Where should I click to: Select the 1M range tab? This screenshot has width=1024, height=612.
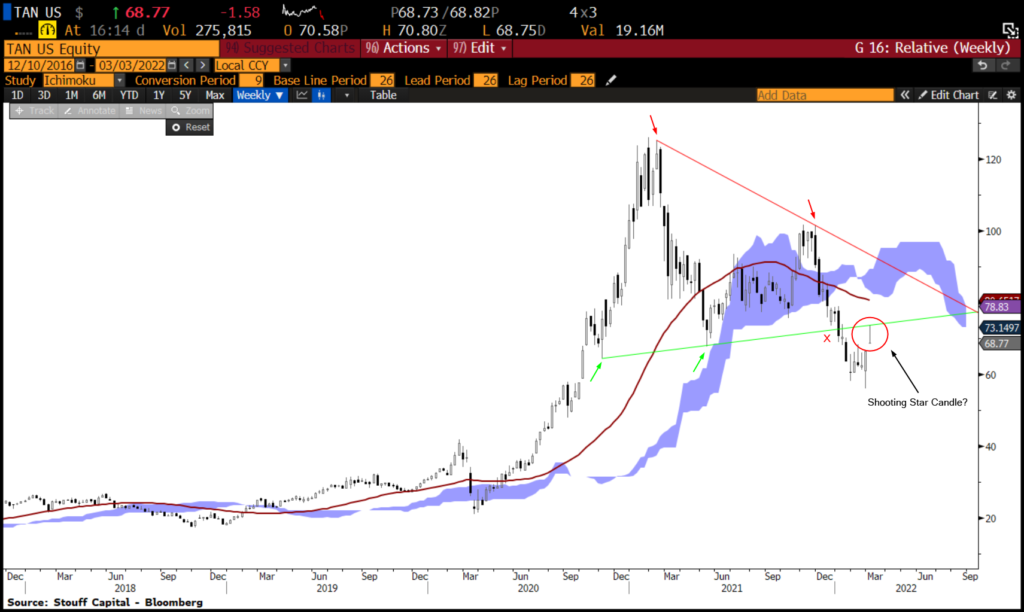click(x=71, y=95)
